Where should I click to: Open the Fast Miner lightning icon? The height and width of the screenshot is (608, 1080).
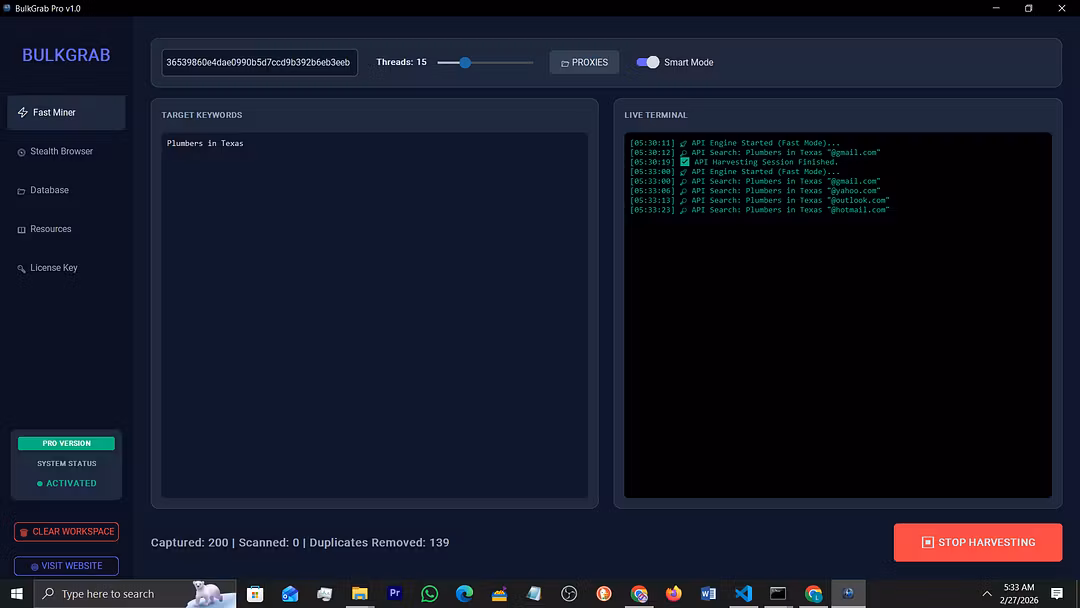[x=23, y=112]
